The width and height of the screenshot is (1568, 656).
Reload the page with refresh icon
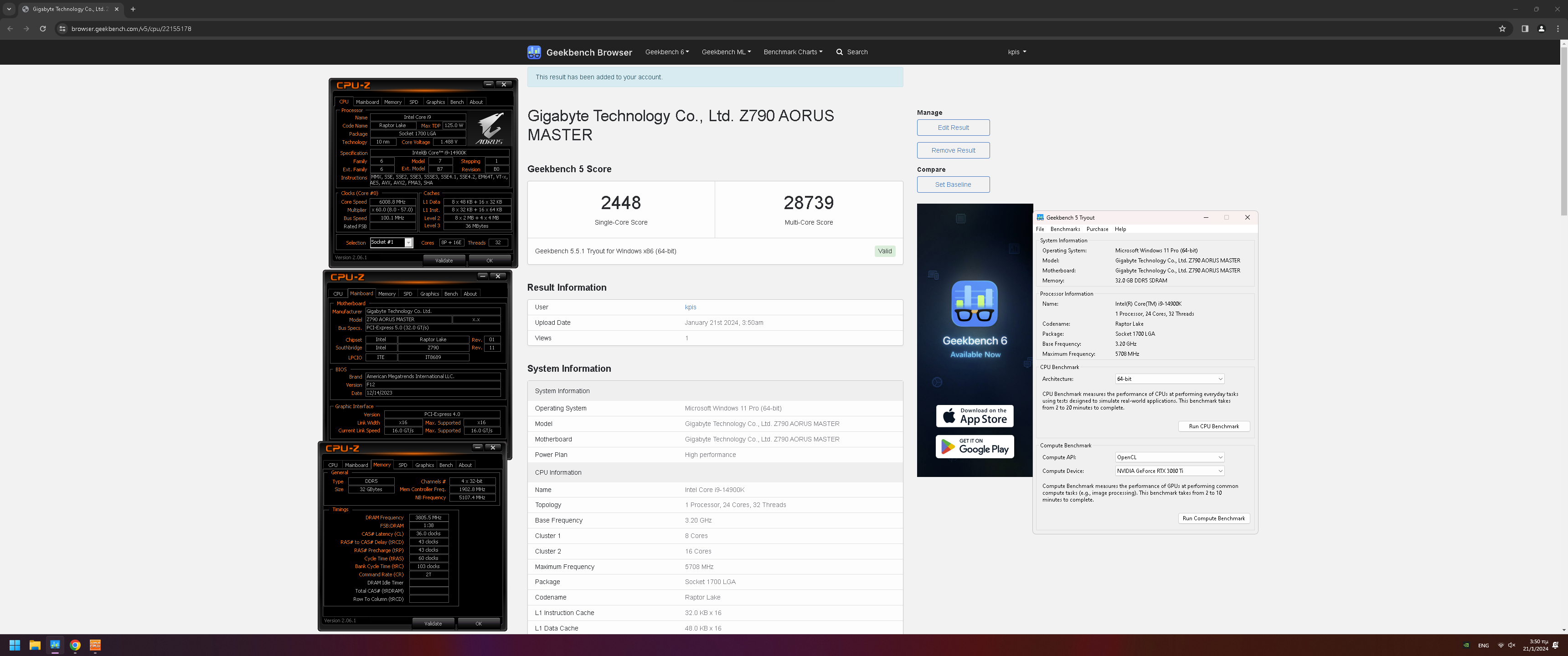[42, 29]
